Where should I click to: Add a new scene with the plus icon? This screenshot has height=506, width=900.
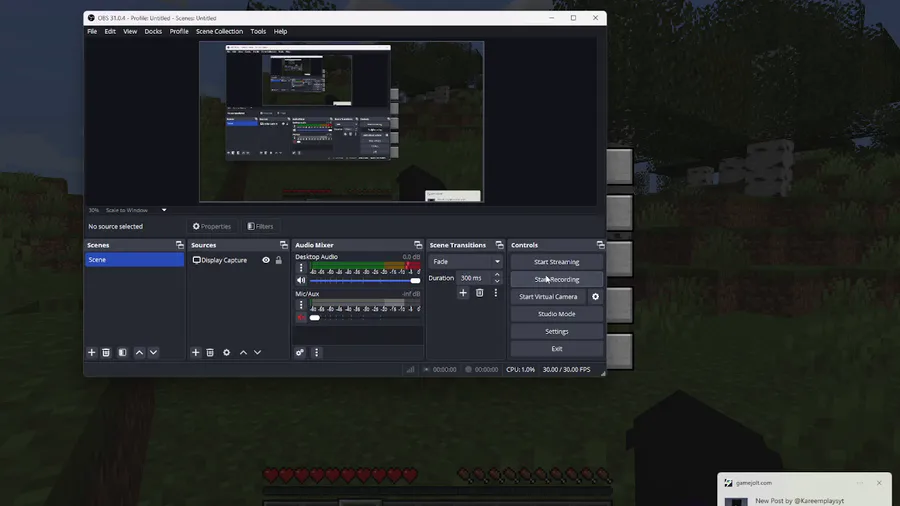point(91,352)
